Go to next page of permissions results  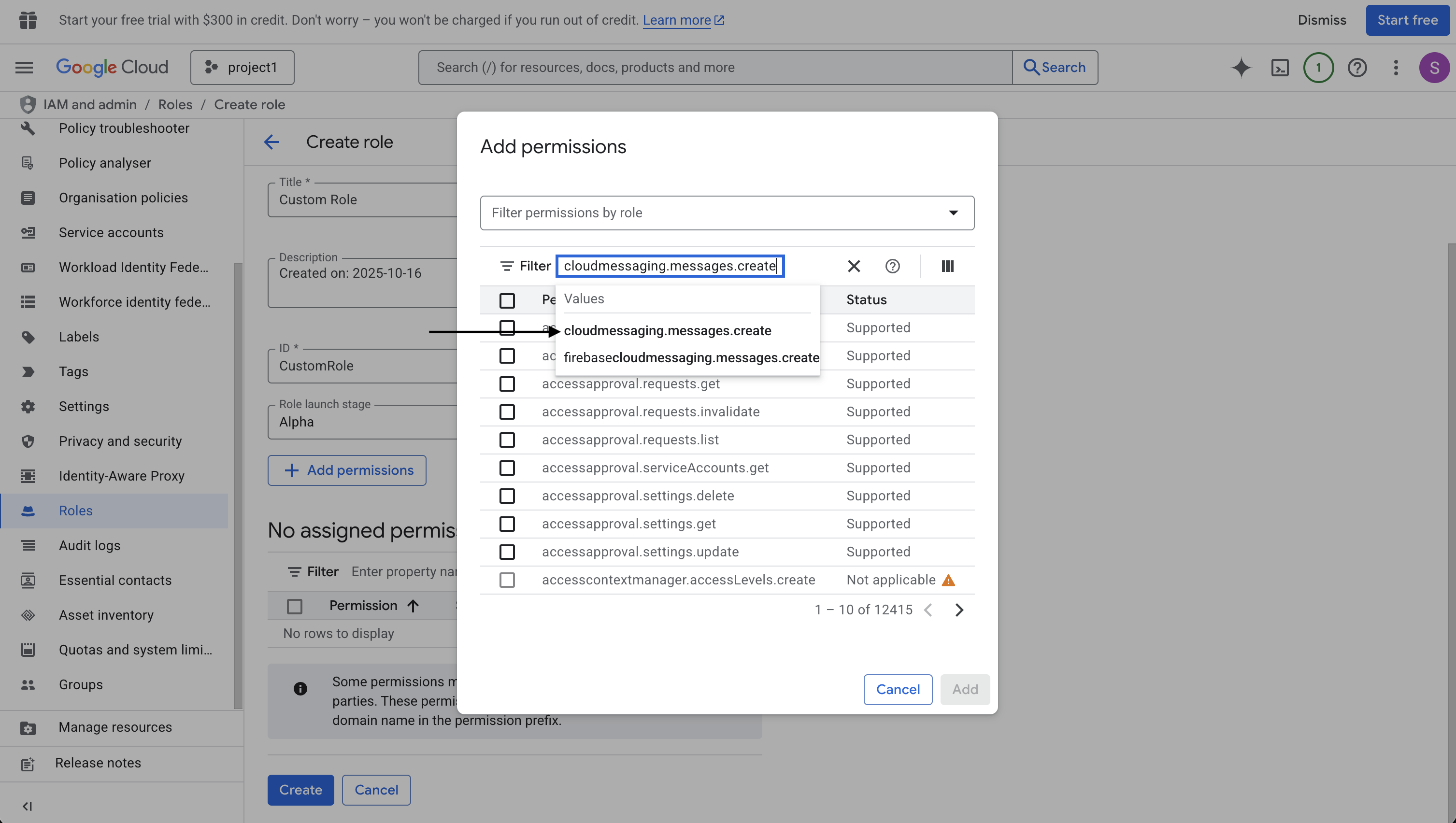point(958,610)
